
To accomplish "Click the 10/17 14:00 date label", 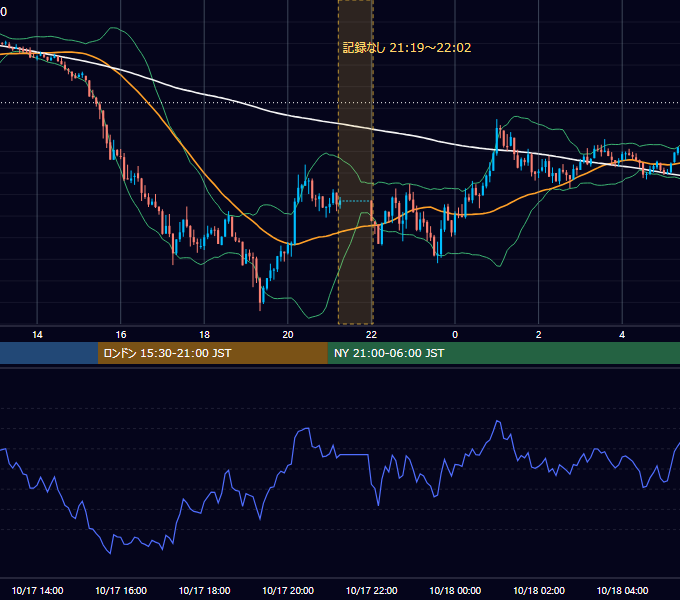I will pos(37,590).
